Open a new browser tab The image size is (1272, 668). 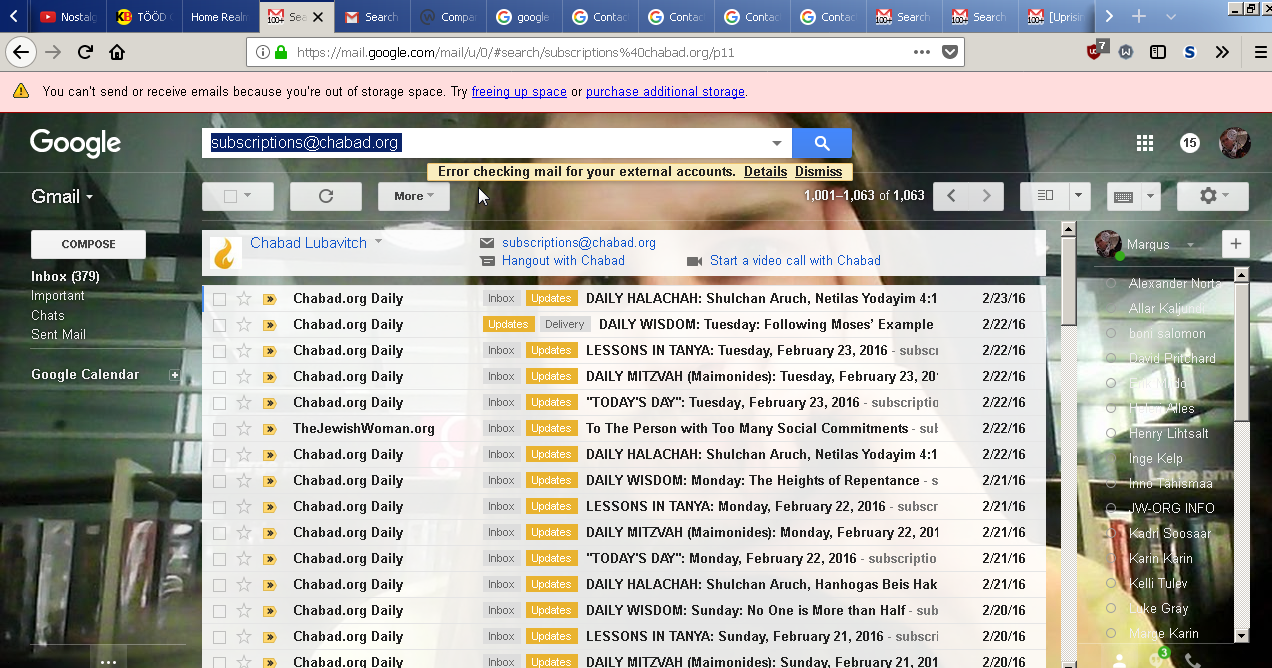1138,16
